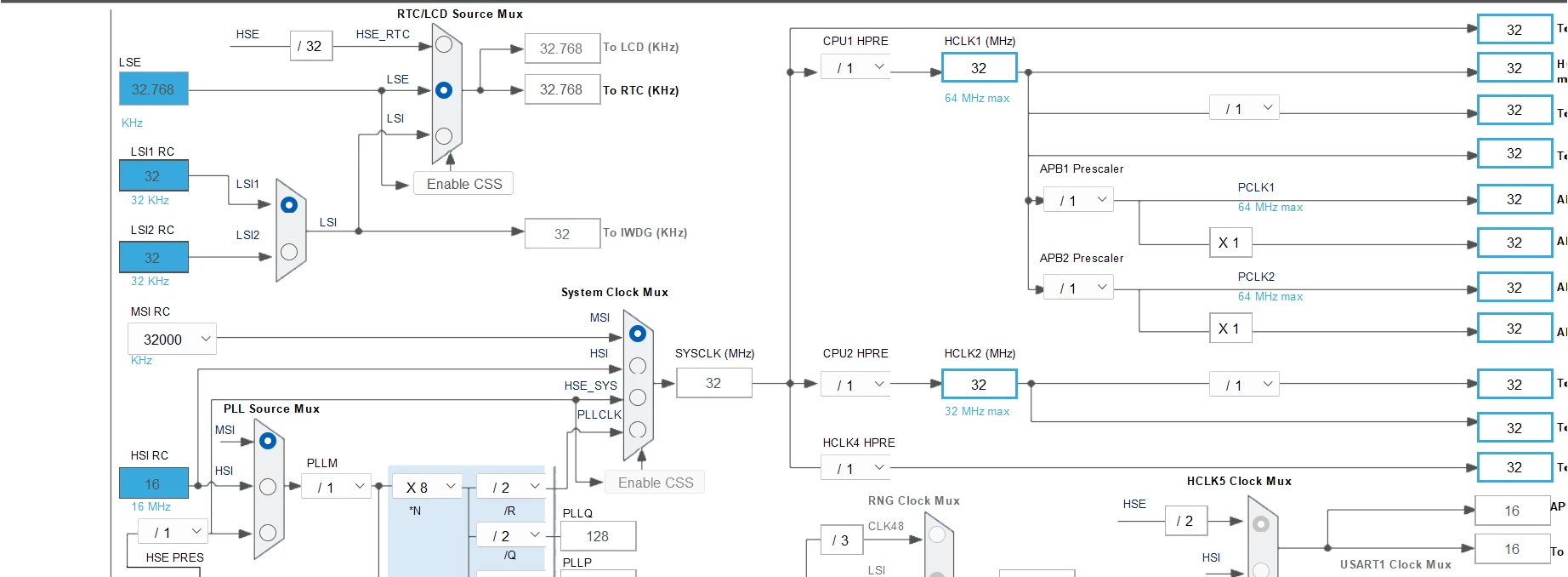The image size is (1568, 577).
Task: Click the SYSCLK (MHz) value box
Action: (714, 383)
